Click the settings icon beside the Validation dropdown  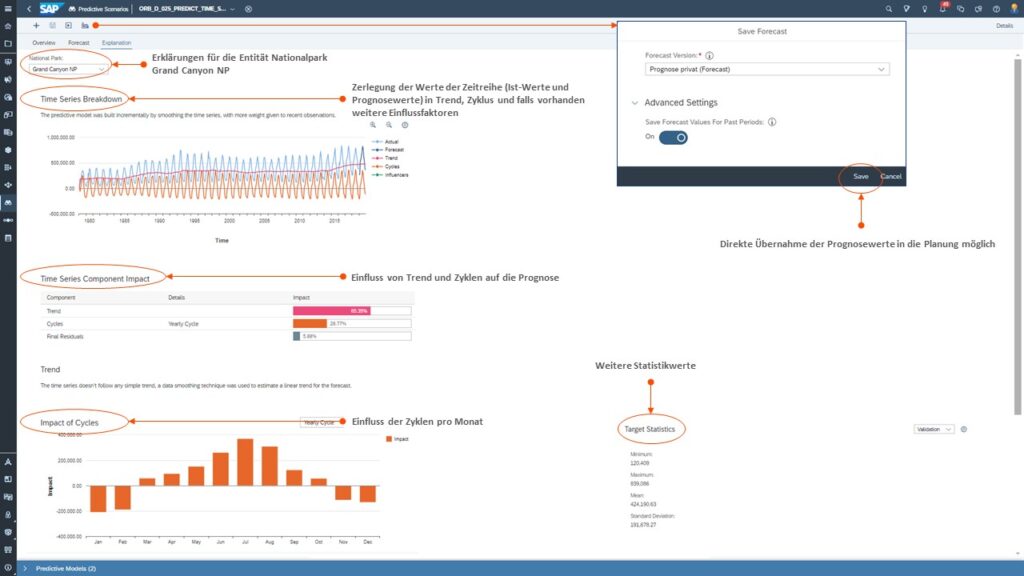click(x=964, y=429)
